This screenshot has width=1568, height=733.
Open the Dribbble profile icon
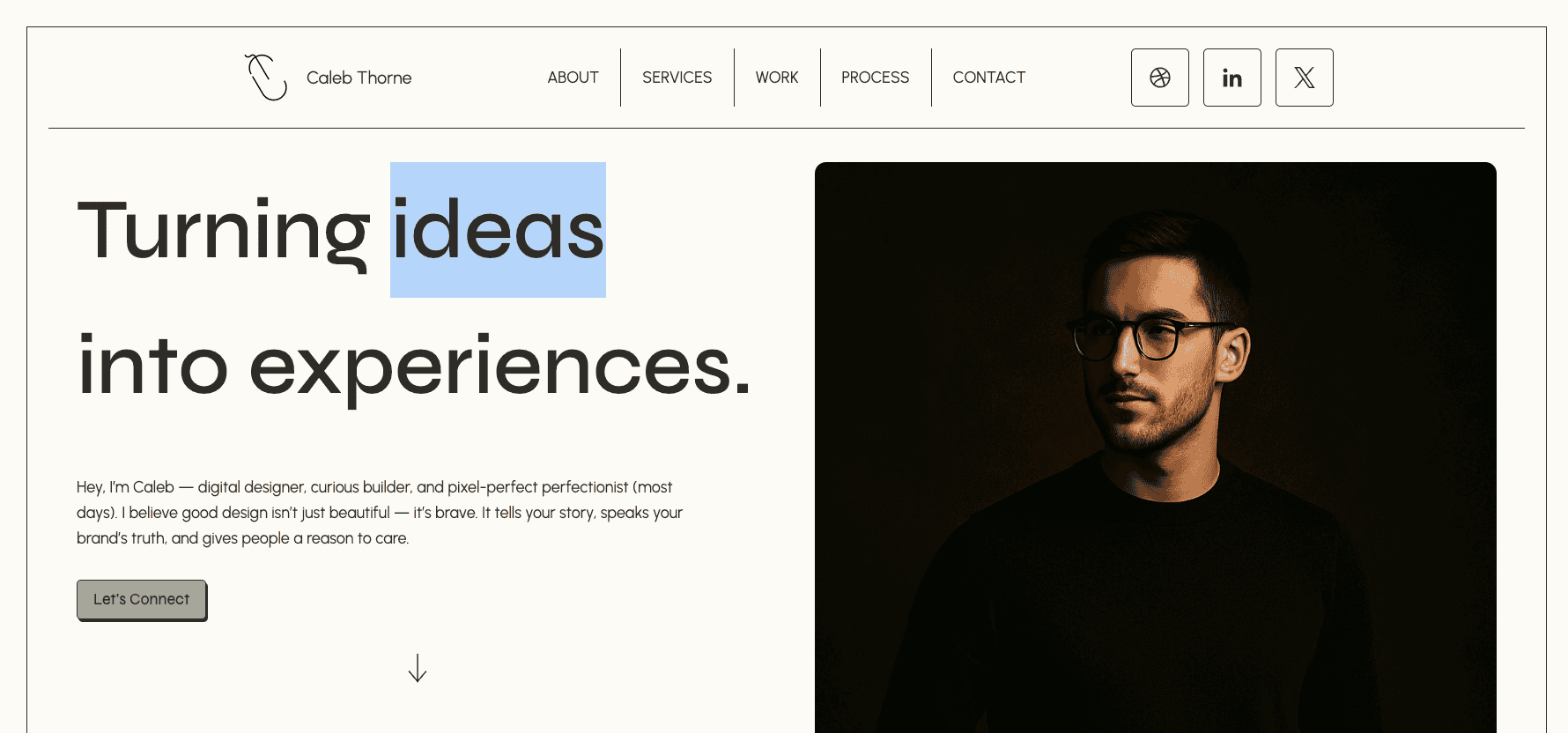pos(1159,78)
